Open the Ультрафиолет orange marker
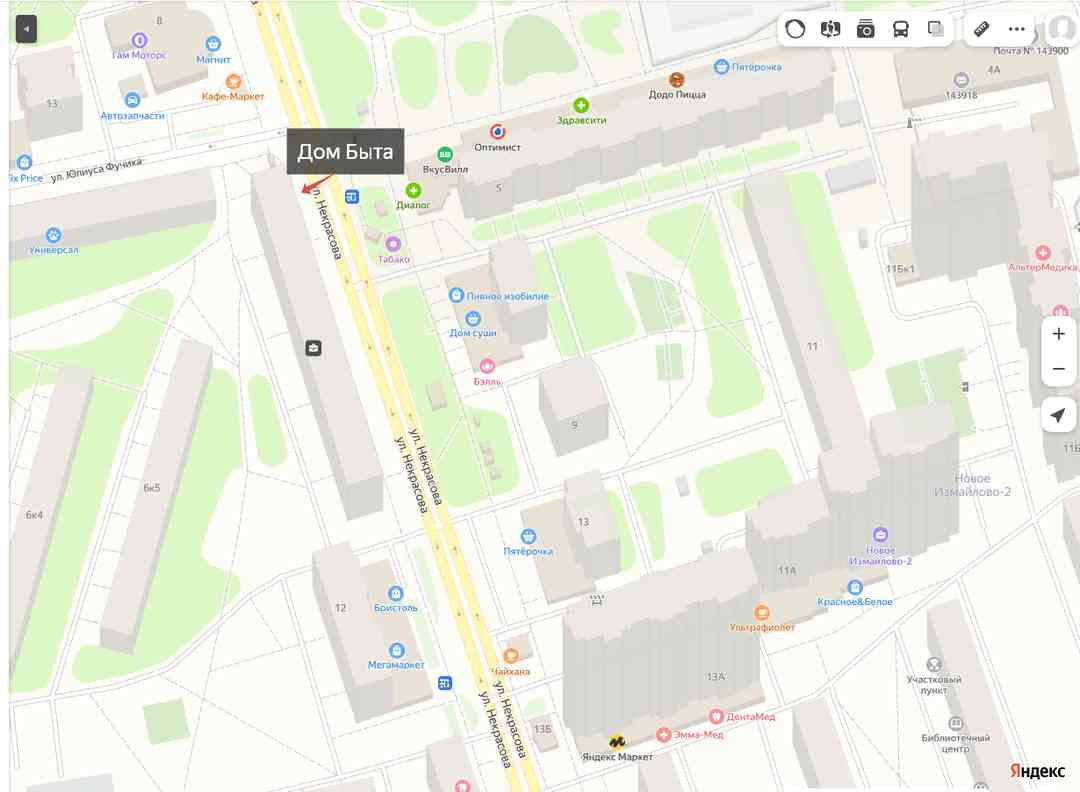Viewport: 1080px width, 792px height. coord(762,612)
